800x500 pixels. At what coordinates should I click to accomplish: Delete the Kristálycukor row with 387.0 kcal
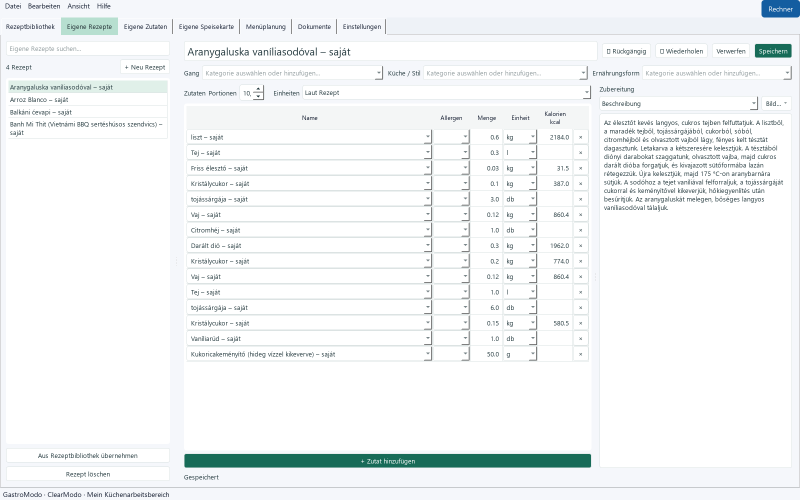580,184
